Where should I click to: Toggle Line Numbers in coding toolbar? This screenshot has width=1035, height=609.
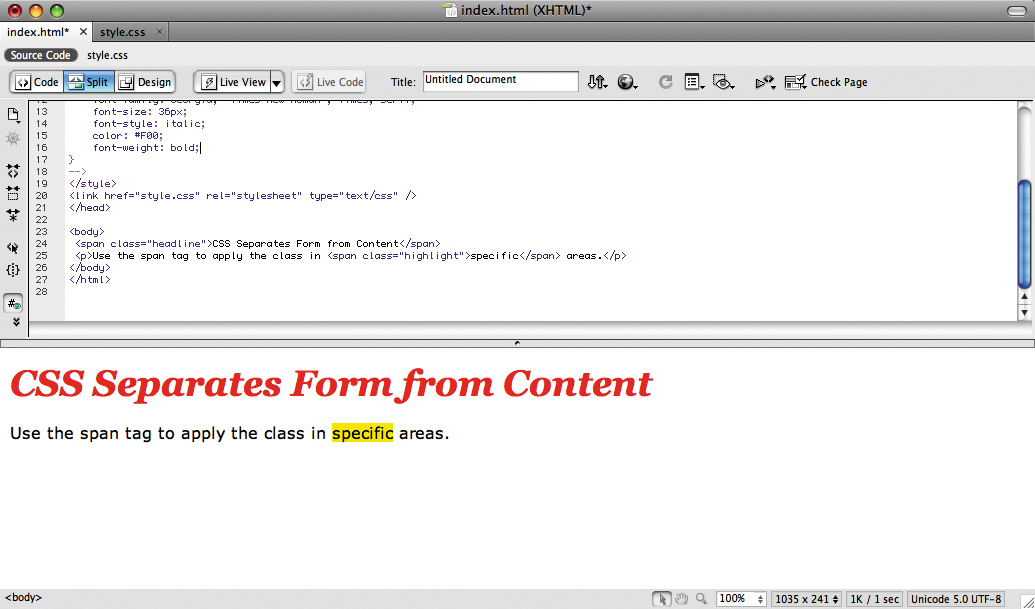tap(13, 303)
